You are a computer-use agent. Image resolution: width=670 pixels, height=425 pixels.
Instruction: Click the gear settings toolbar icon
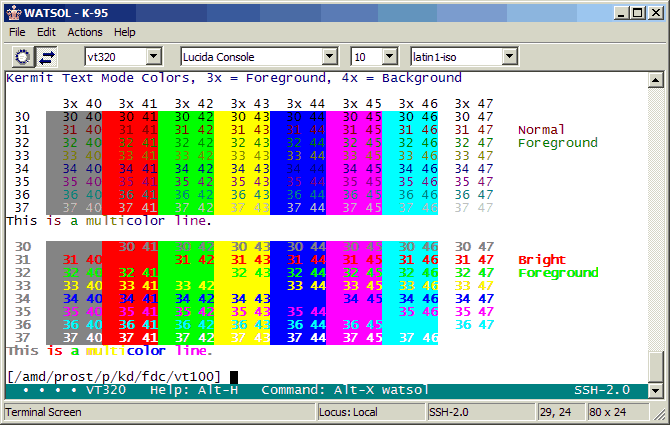point(22,56)
